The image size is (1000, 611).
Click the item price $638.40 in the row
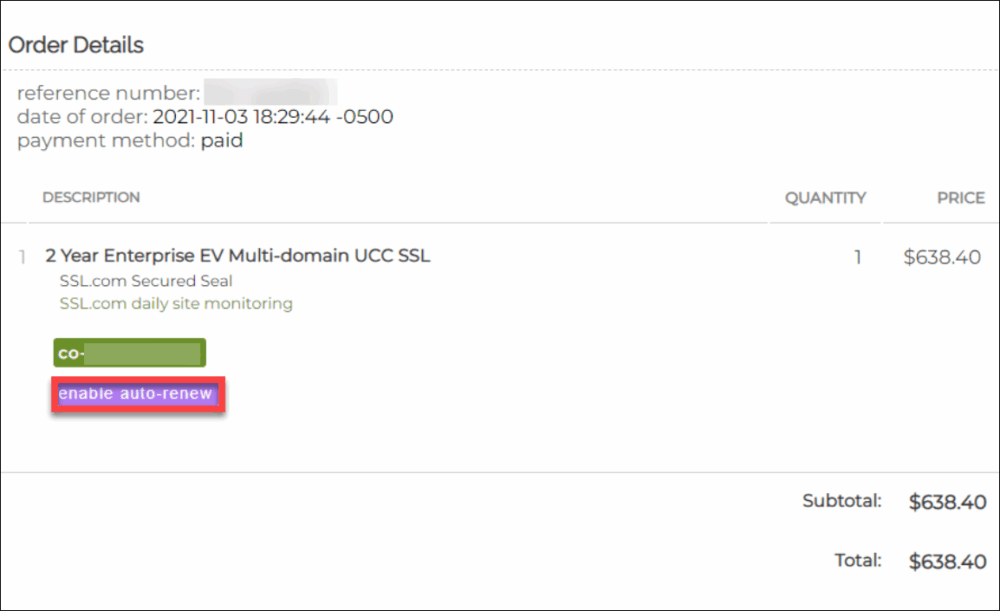click(942, 257)
